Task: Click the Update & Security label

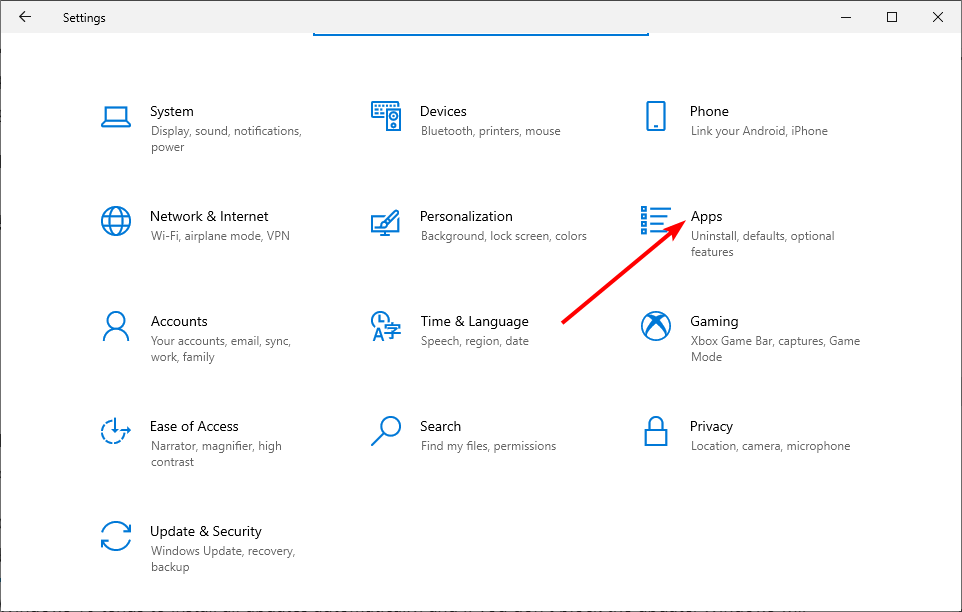Action: tap(206, 531)
